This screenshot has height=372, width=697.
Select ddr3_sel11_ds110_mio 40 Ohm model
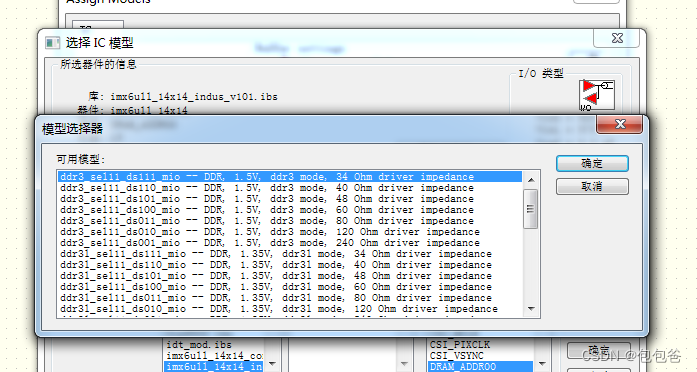click(x=290, y=188)
